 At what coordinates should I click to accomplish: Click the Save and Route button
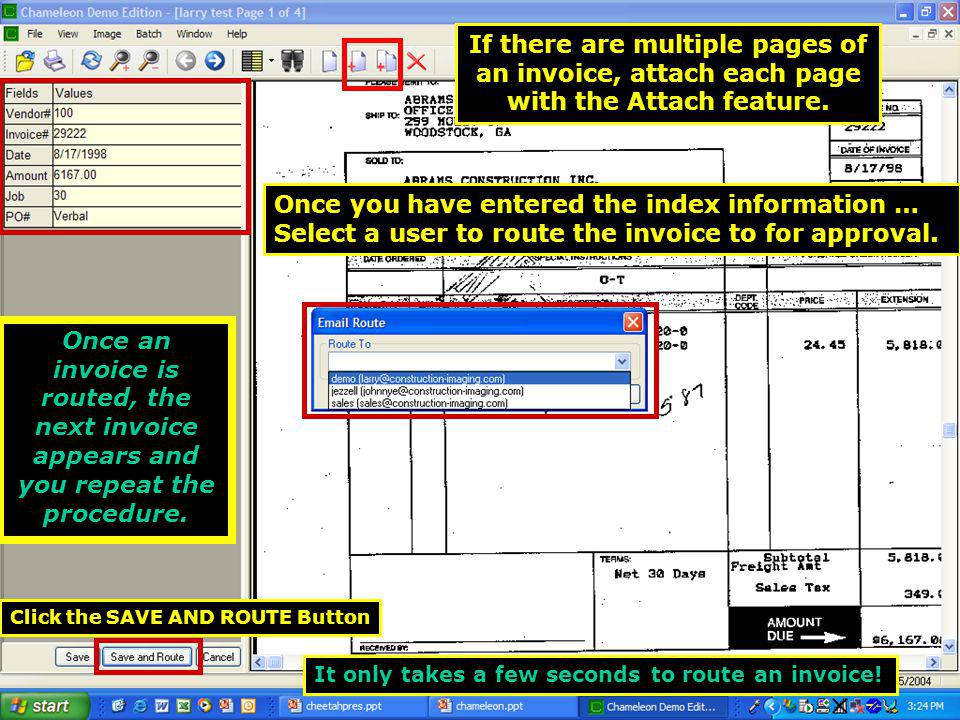147,657
